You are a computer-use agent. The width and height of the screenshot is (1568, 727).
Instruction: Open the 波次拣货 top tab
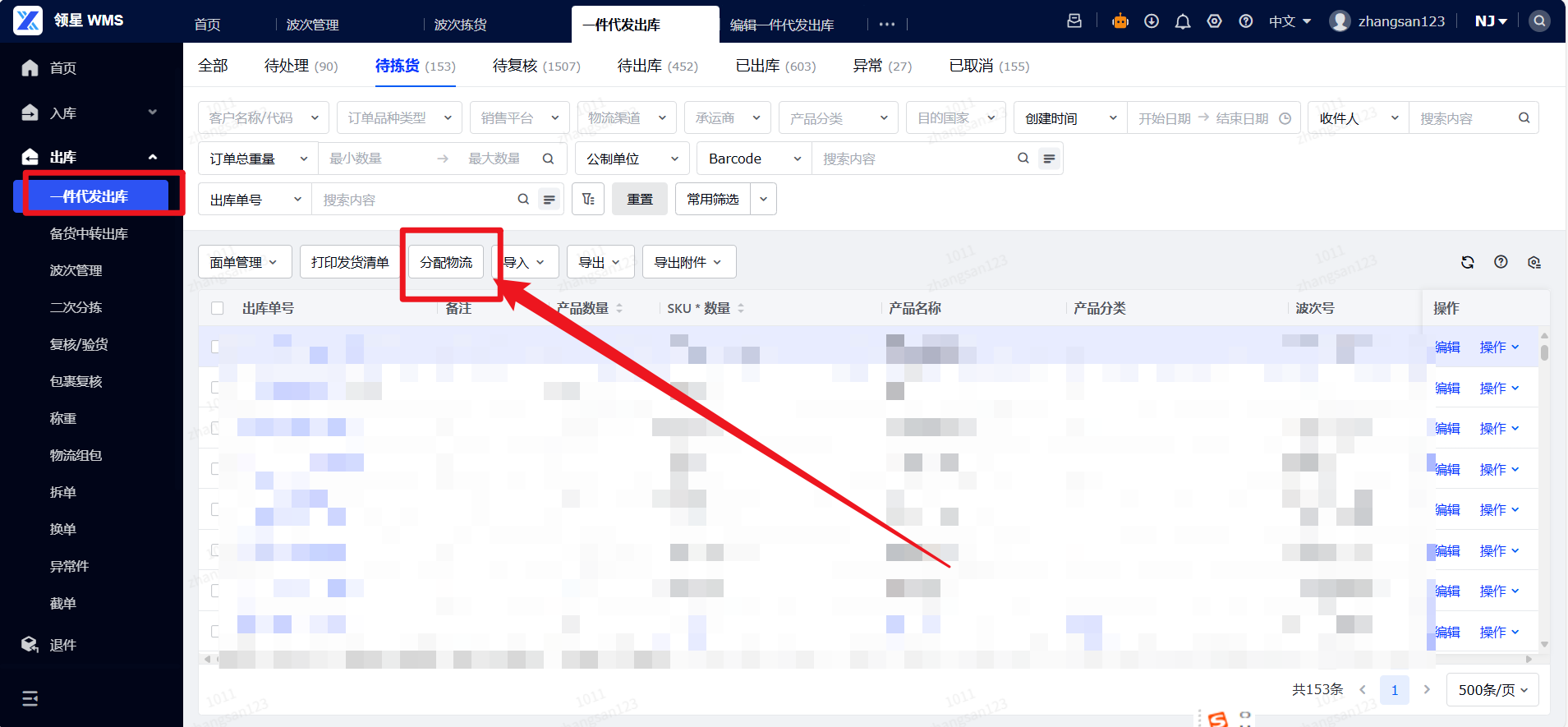click(460, 25)
